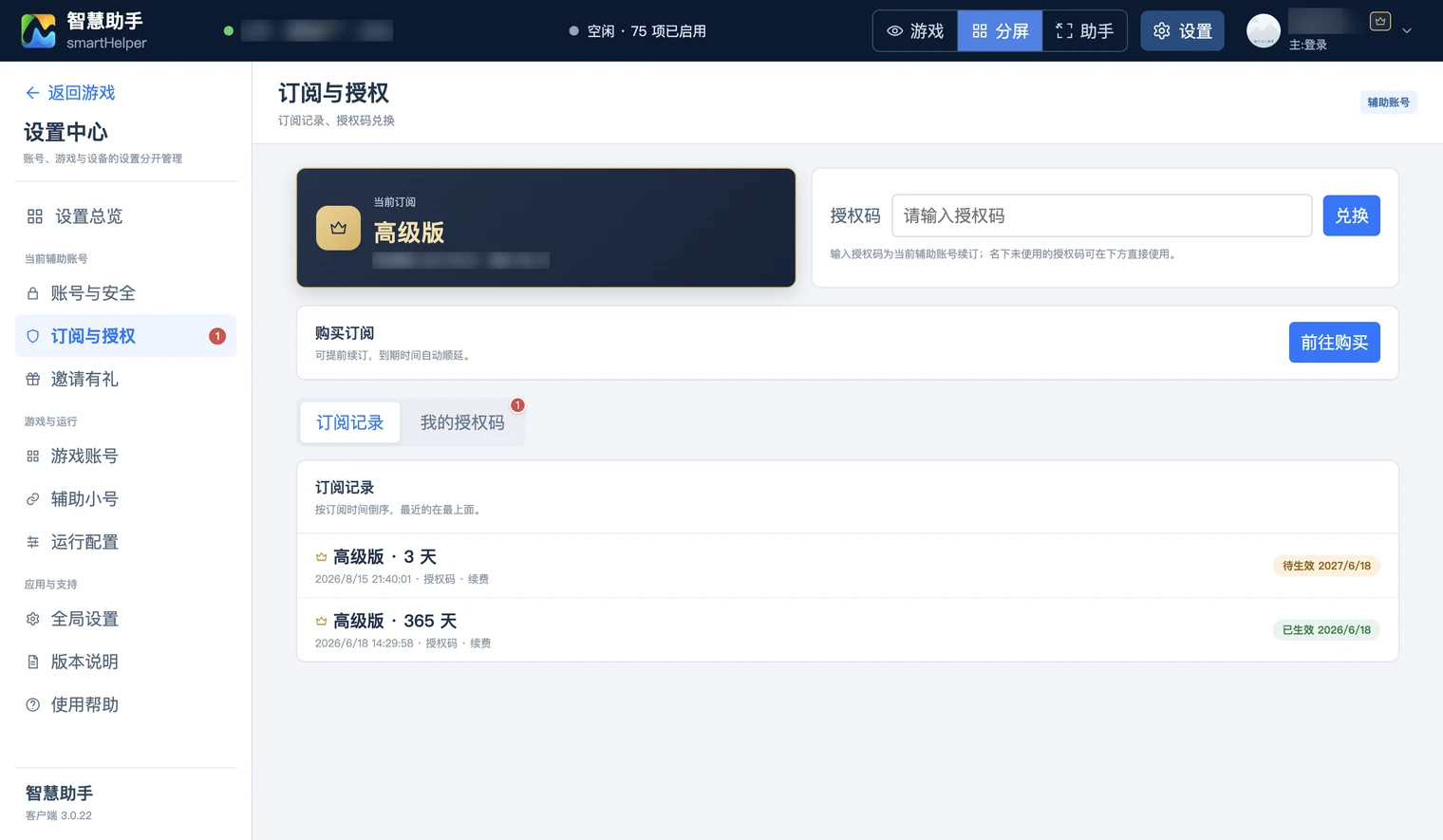Click the sliders icon for 运行配置
The image size is (1443, 840).
[x=33, y=542]
